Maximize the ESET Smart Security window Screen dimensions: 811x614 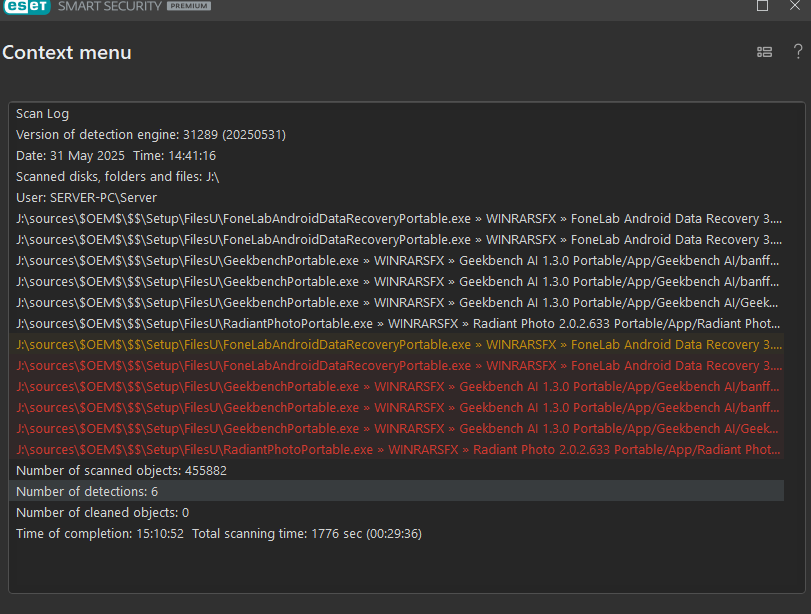point(762,6)
